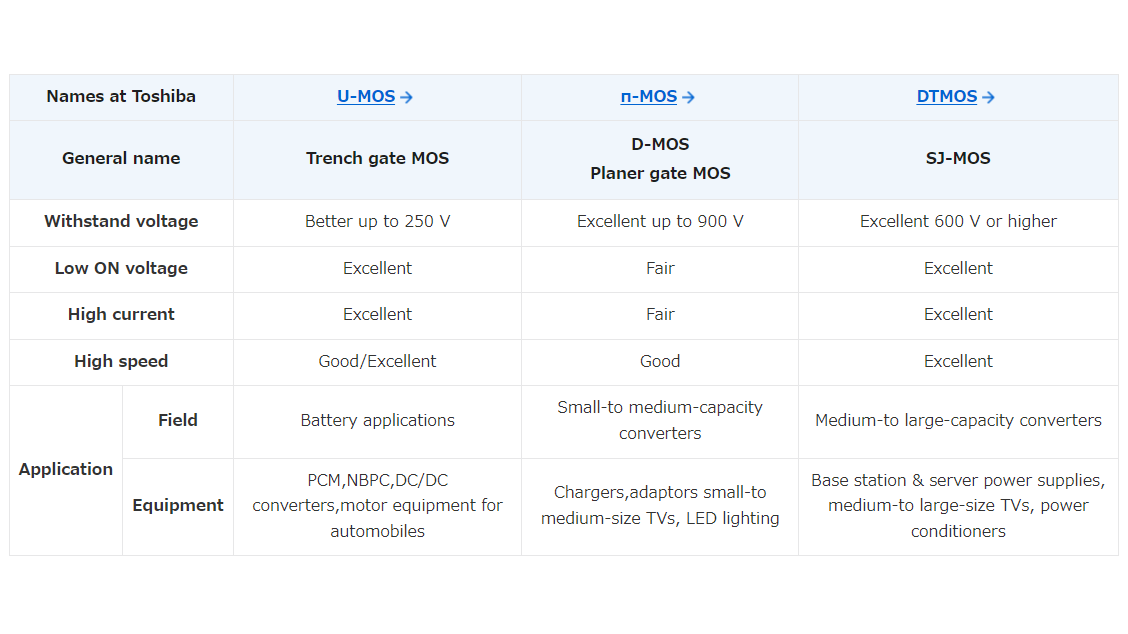
Task: Click the arrow icon beside DTMOS
Action: [x=988, y=97]
